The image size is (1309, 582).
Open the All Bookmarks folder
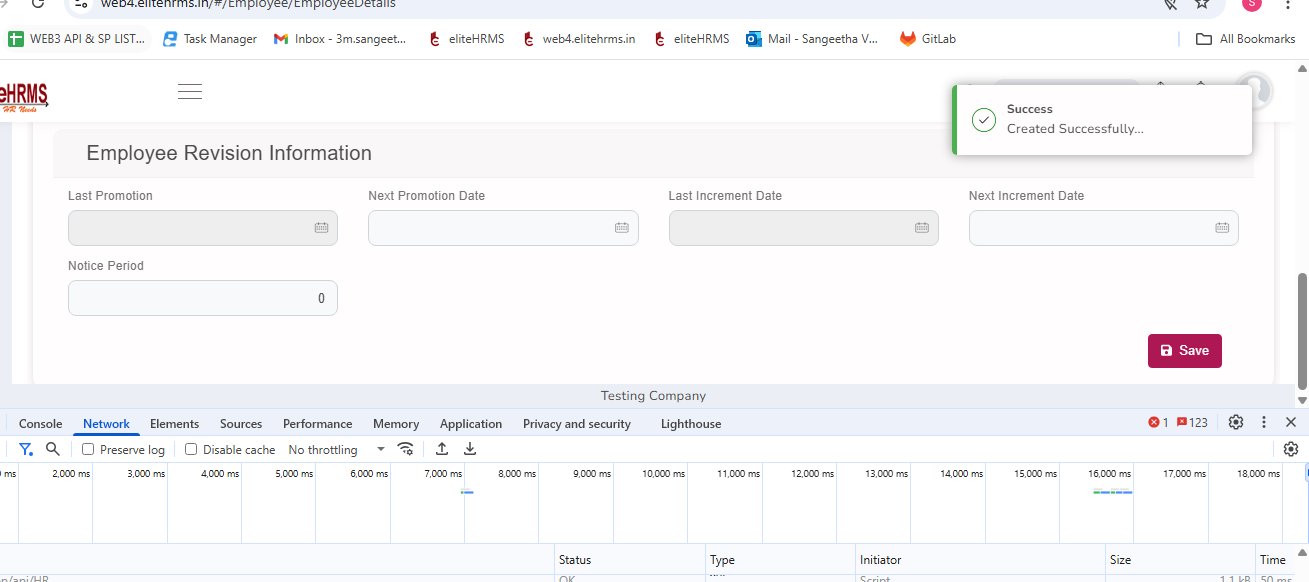(1245, 39)
